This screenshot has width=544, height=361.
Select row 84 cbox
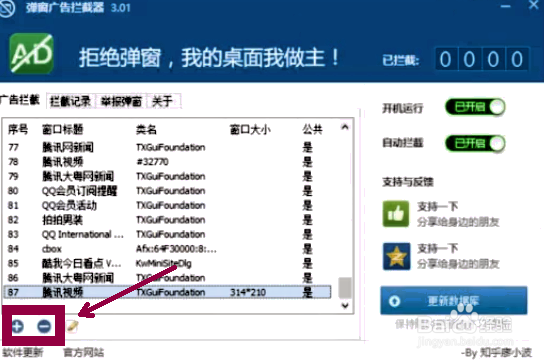click(x=168, y=249)
